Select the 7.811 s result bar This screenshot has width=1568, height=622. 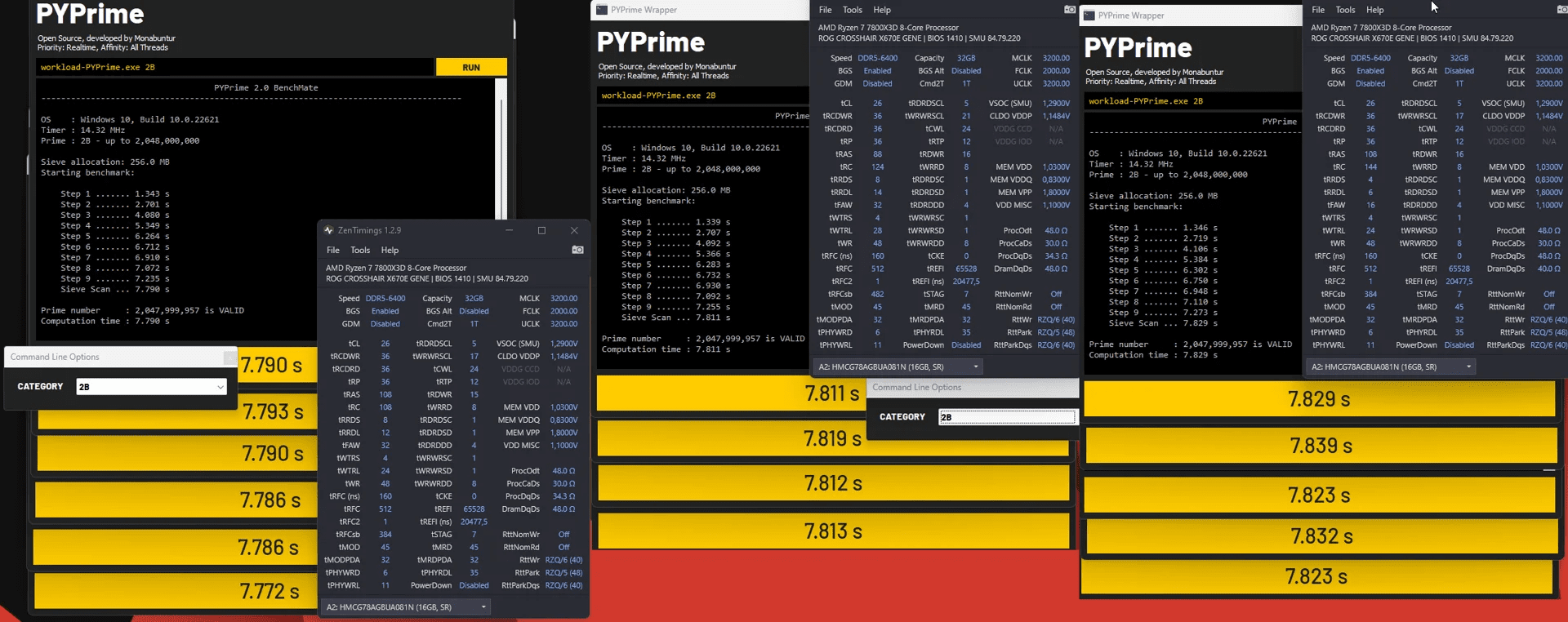[731, 393]
